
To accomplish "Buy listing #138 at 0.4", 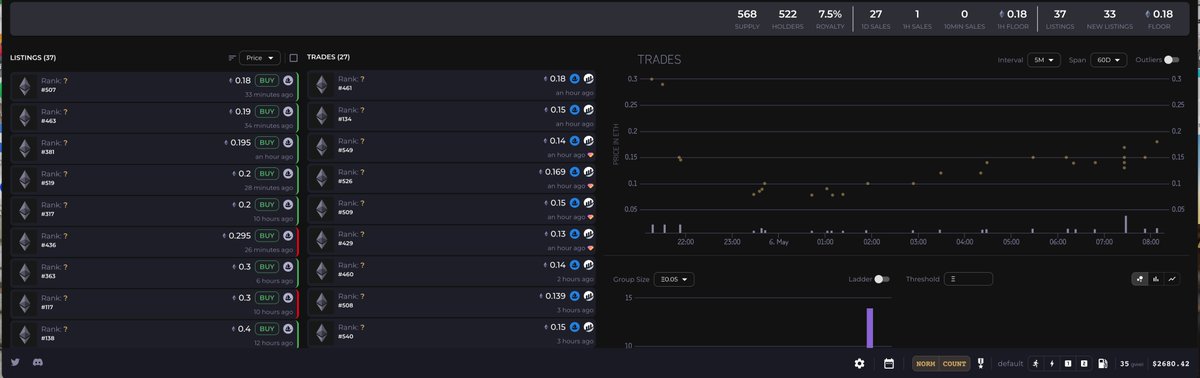I will tap(267, 328).
